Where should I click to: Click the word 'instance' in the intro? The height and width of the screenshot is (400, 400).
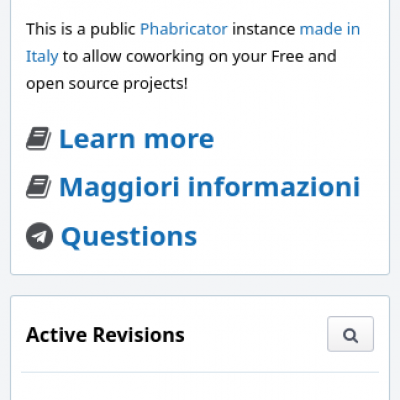[x=264, y=29]
